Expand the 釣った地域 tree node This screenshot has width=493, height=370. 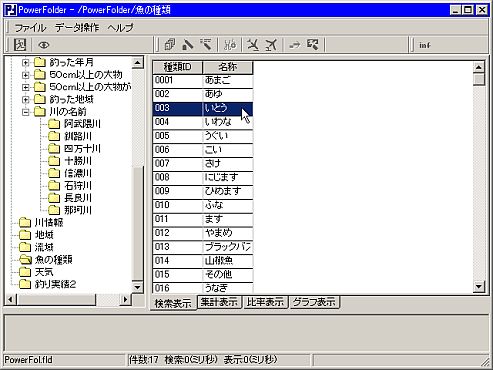click(x=25, y=99)
